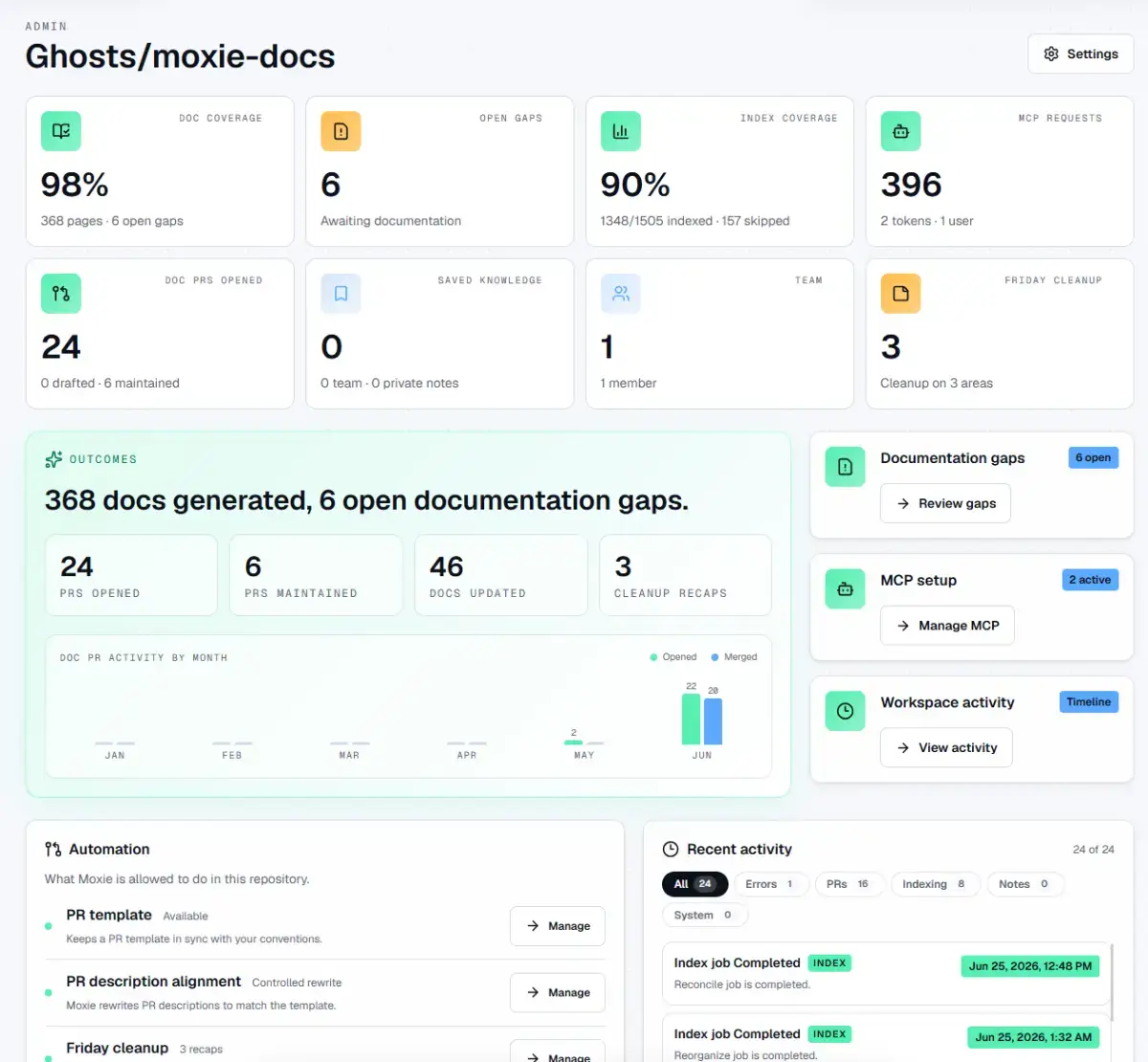1148x1062 pixels.
Task: Filter recent activity by Errors
Action: point(771,884)
